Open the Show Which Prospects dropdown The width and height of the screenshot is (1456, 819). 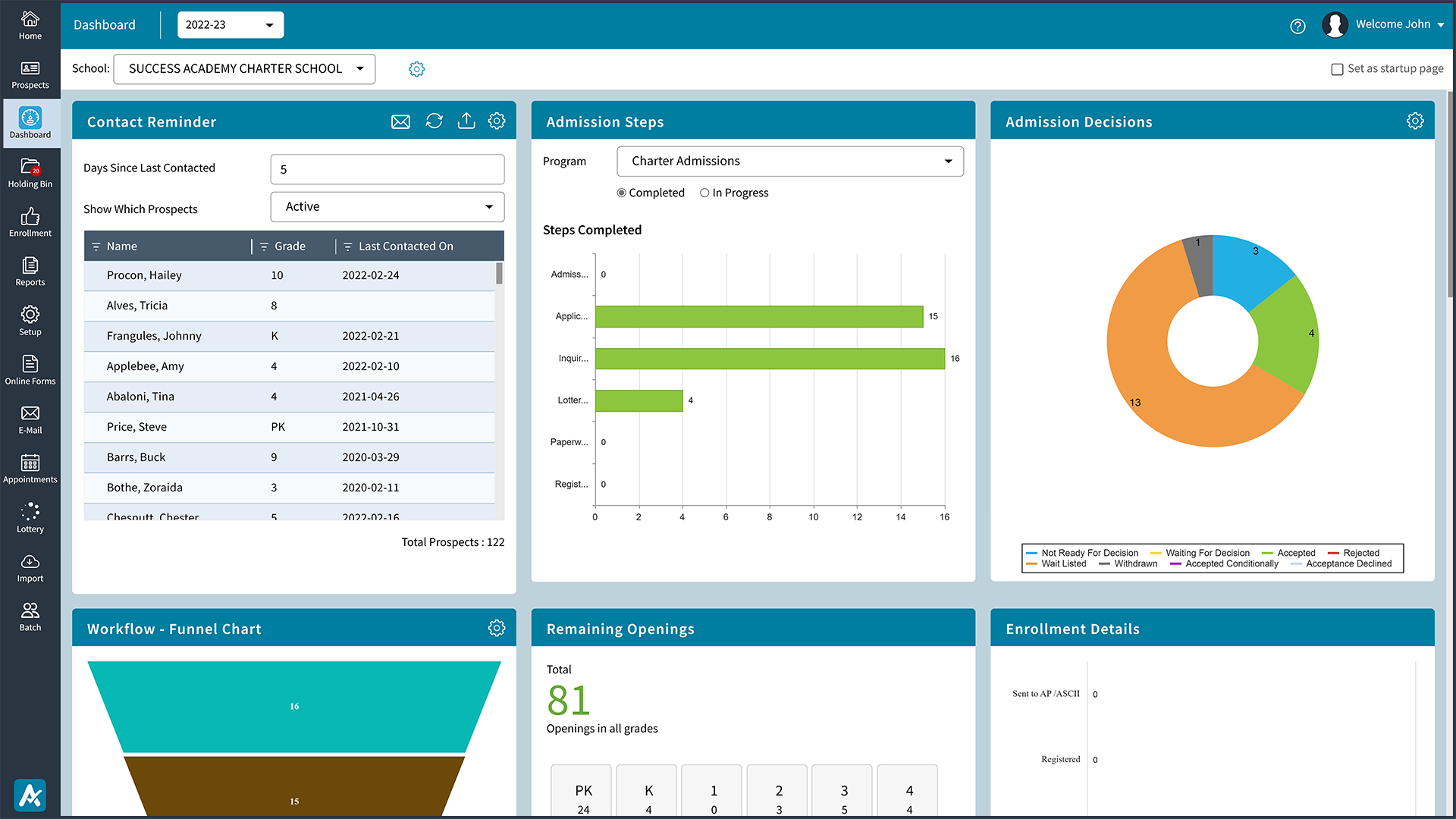[387, 206]
